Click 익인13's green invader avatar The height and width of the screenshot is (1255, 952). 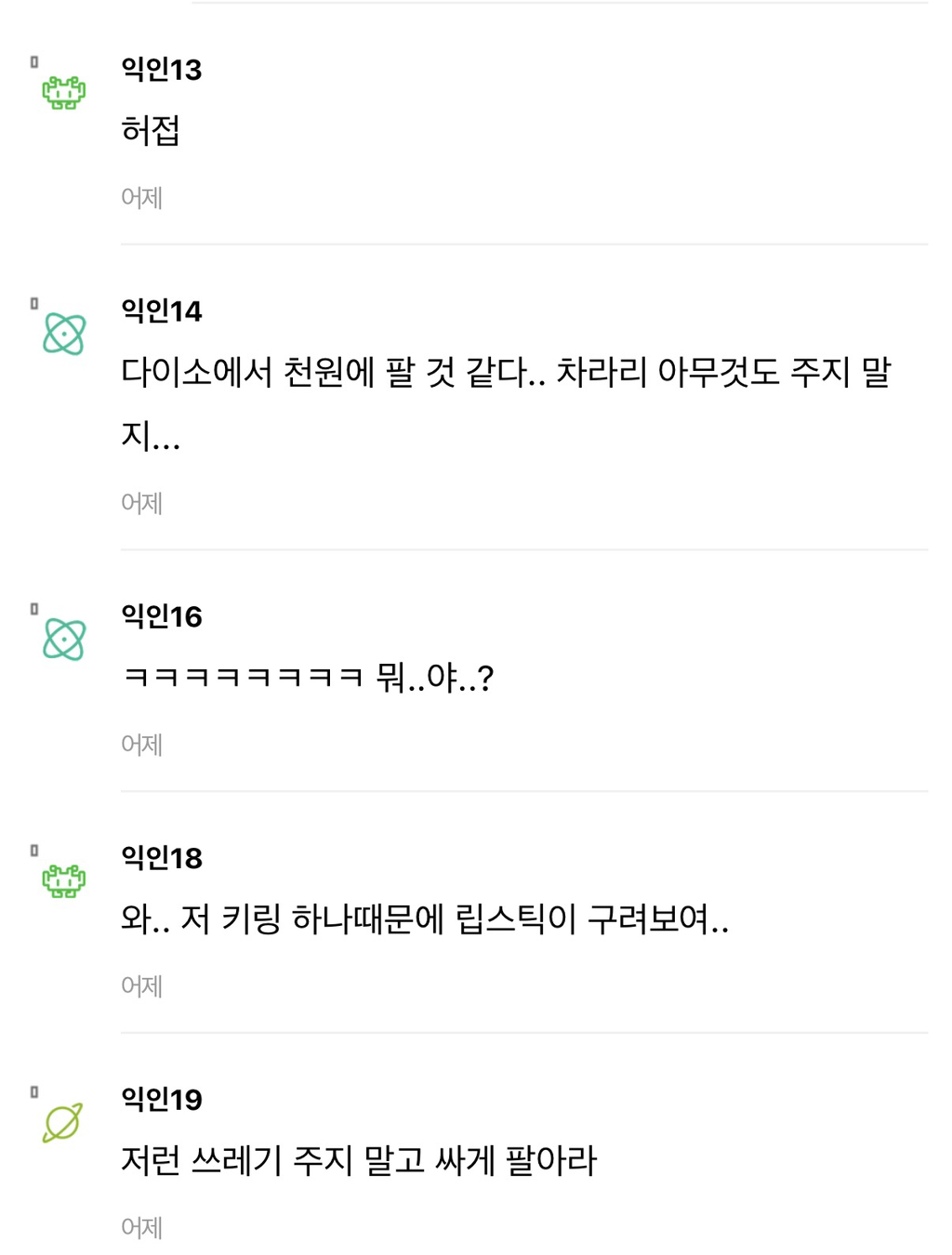pyautogui.click(x=63, y=93)
